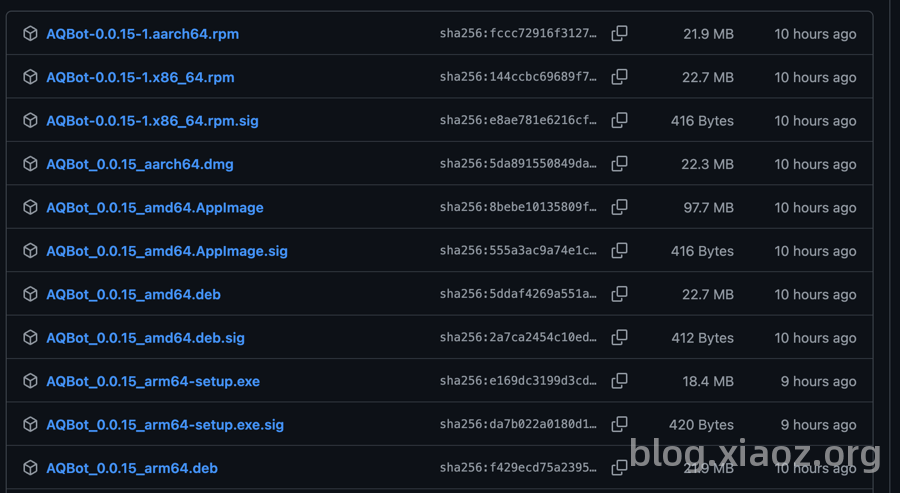Copy checksum for AQBot_0.0.15_amd64.AppImage
Viewport: 900px width, 493px height.
pyautogui.click(x=619, y=208)
